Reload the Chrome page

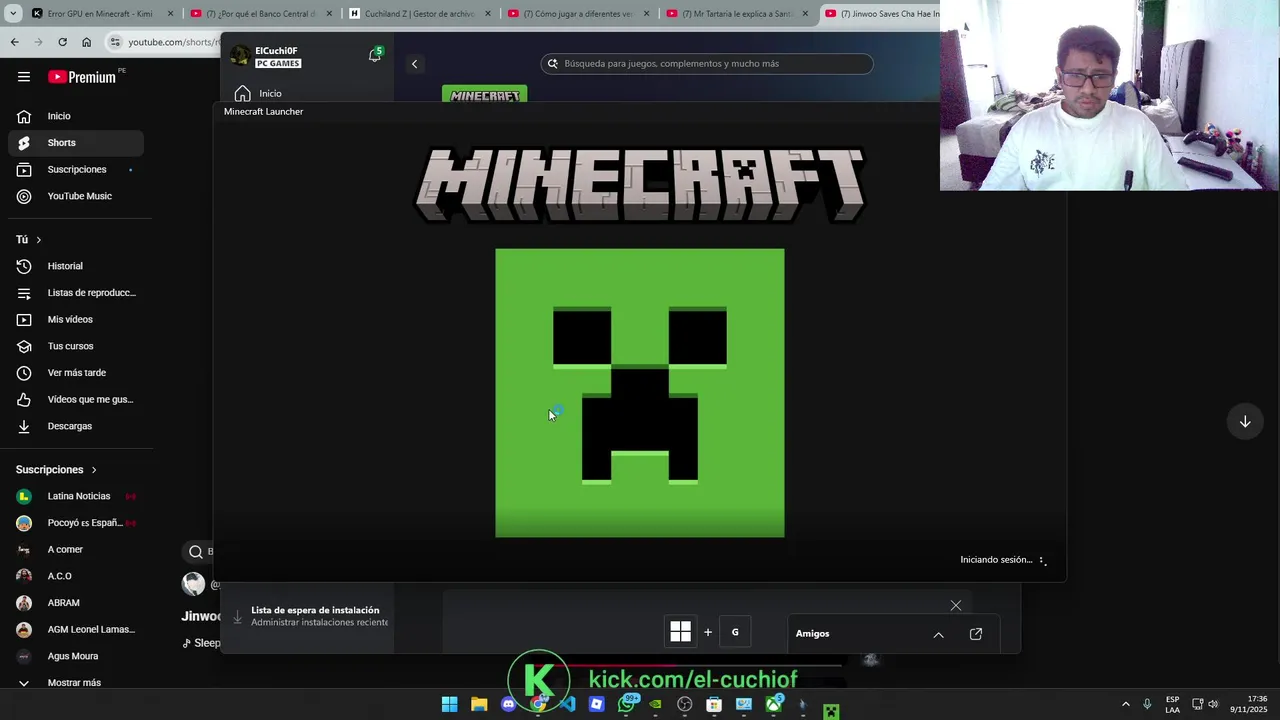(x=62, y=42)
